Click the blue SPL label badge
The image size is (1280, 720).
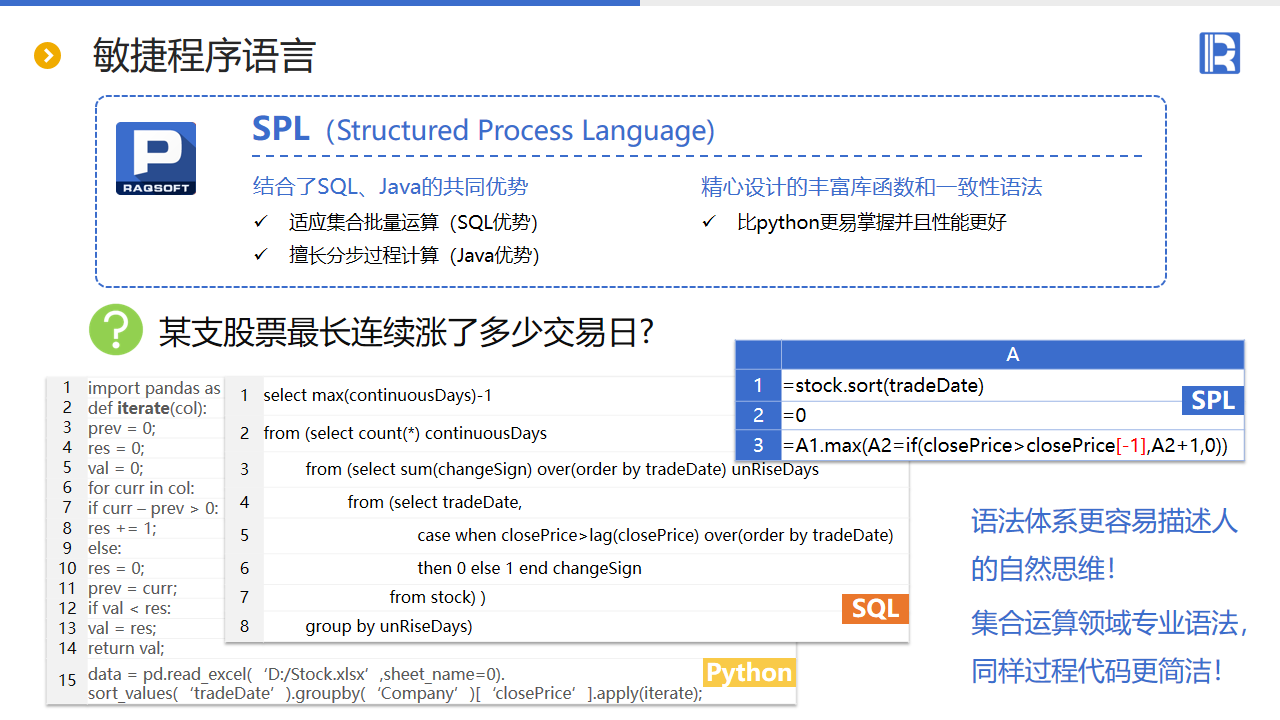click(1213, 400)
